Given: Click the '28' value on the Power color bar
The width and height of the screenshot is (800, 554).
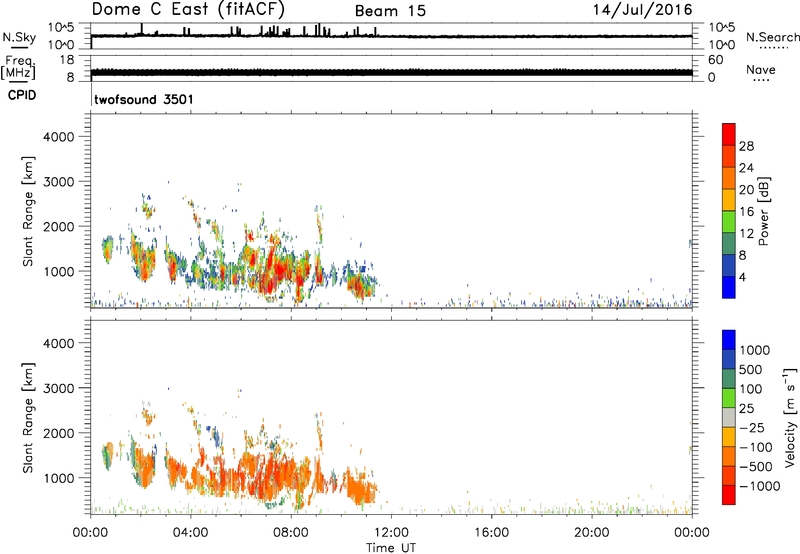Looking at the screenshot, I should click(x=746, y=146).
